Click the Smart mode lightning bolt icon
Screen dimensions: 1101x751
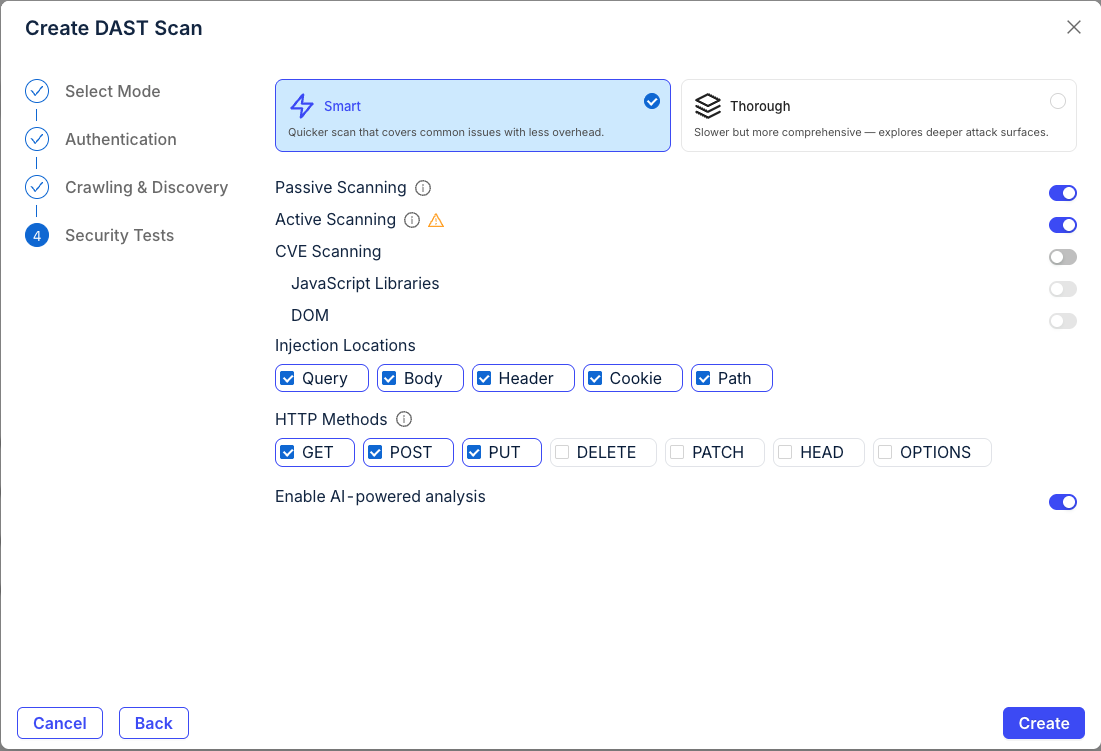pos(300,106)
